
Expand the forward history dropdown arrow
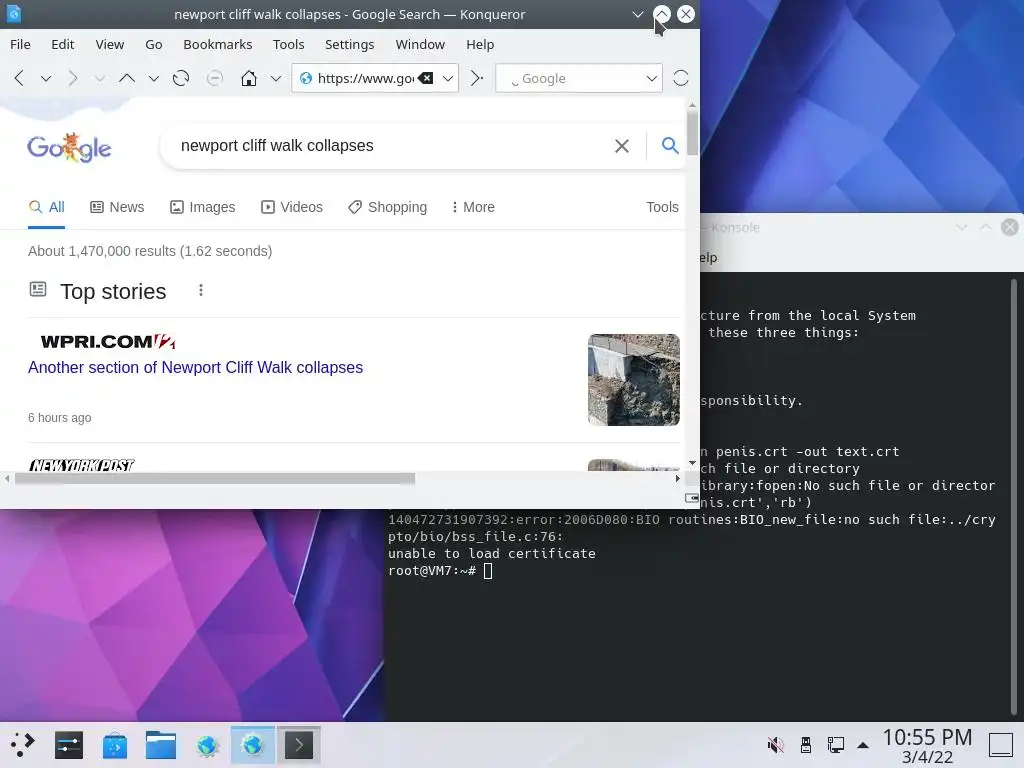(x=99, y=78)
